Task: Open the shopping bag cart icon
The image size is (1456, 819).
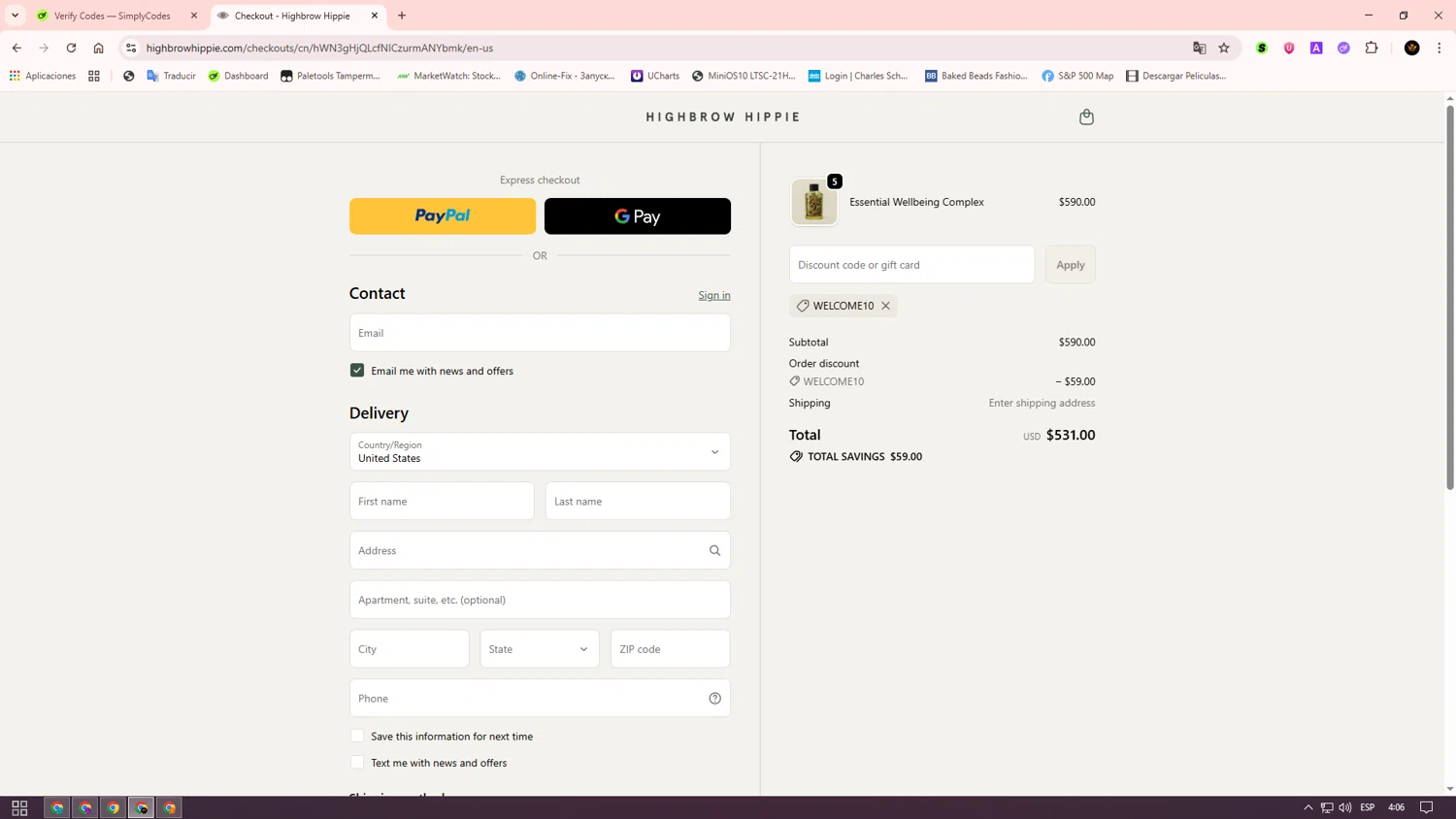Action: coord(1086,117)
